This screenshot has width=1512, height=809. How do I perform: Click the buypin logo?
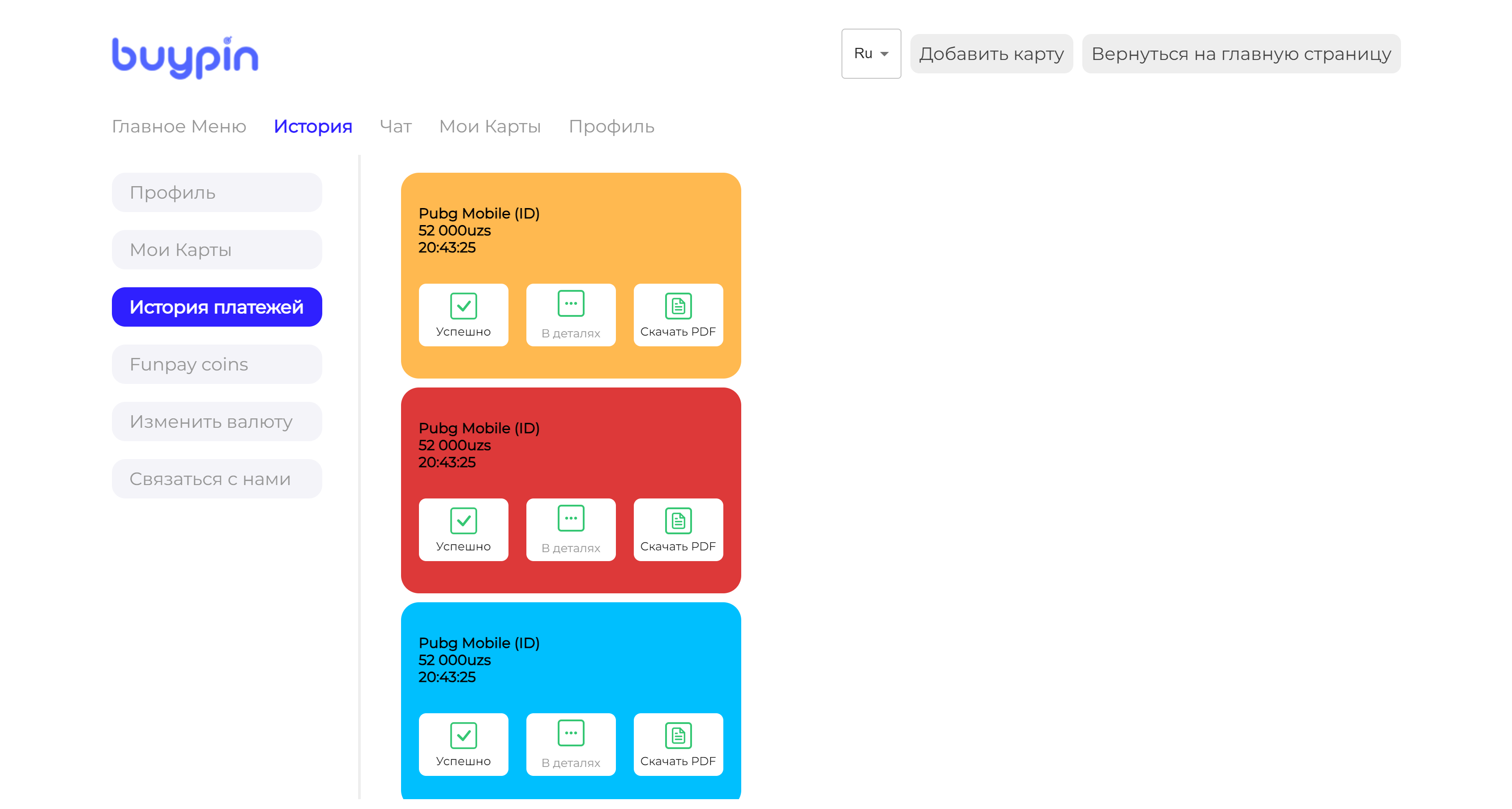click(185, 57)
